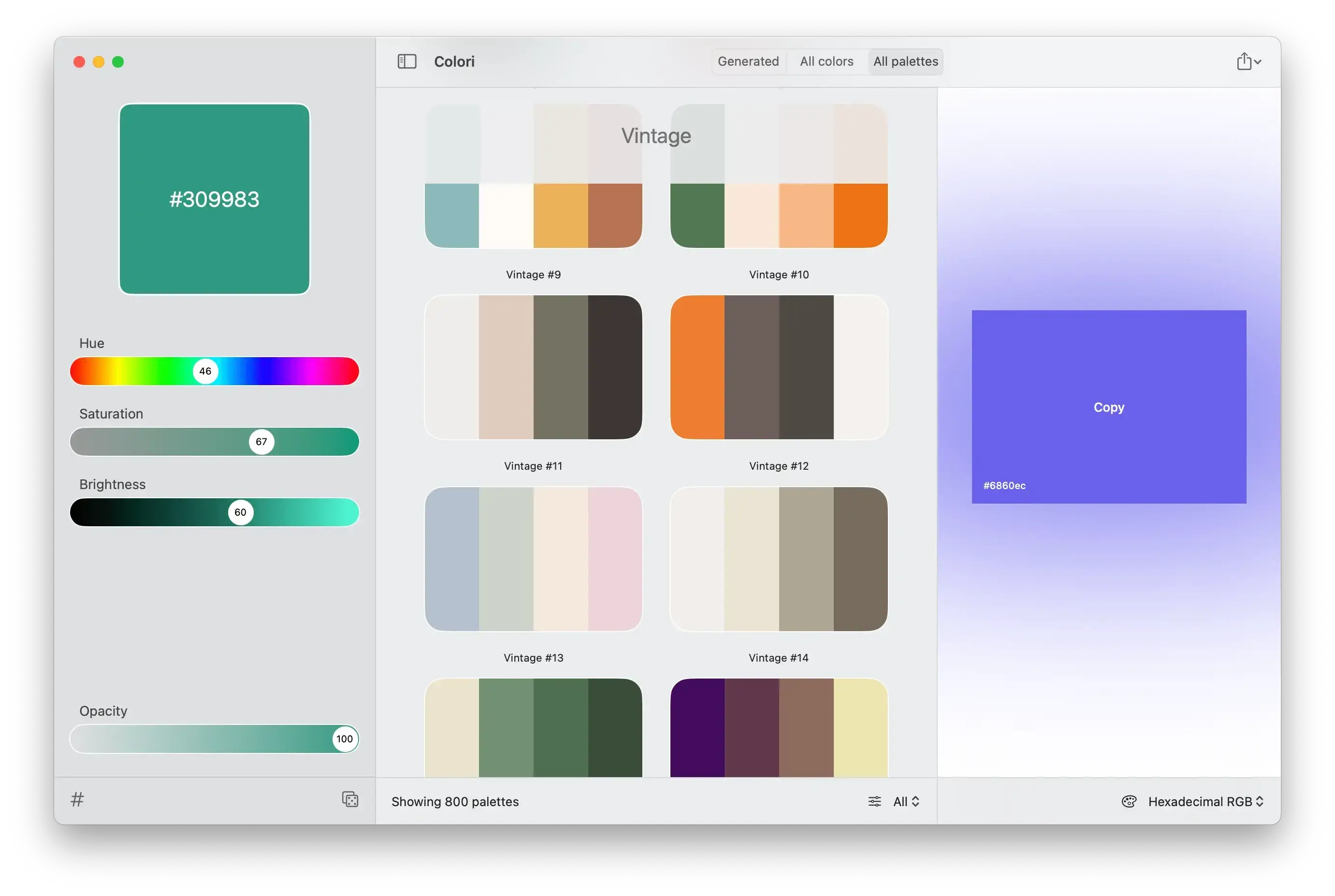Open the Hexadecimal RGB format dropdown
This screenshot has width=1335, height=896.
tap(1205, 801)
